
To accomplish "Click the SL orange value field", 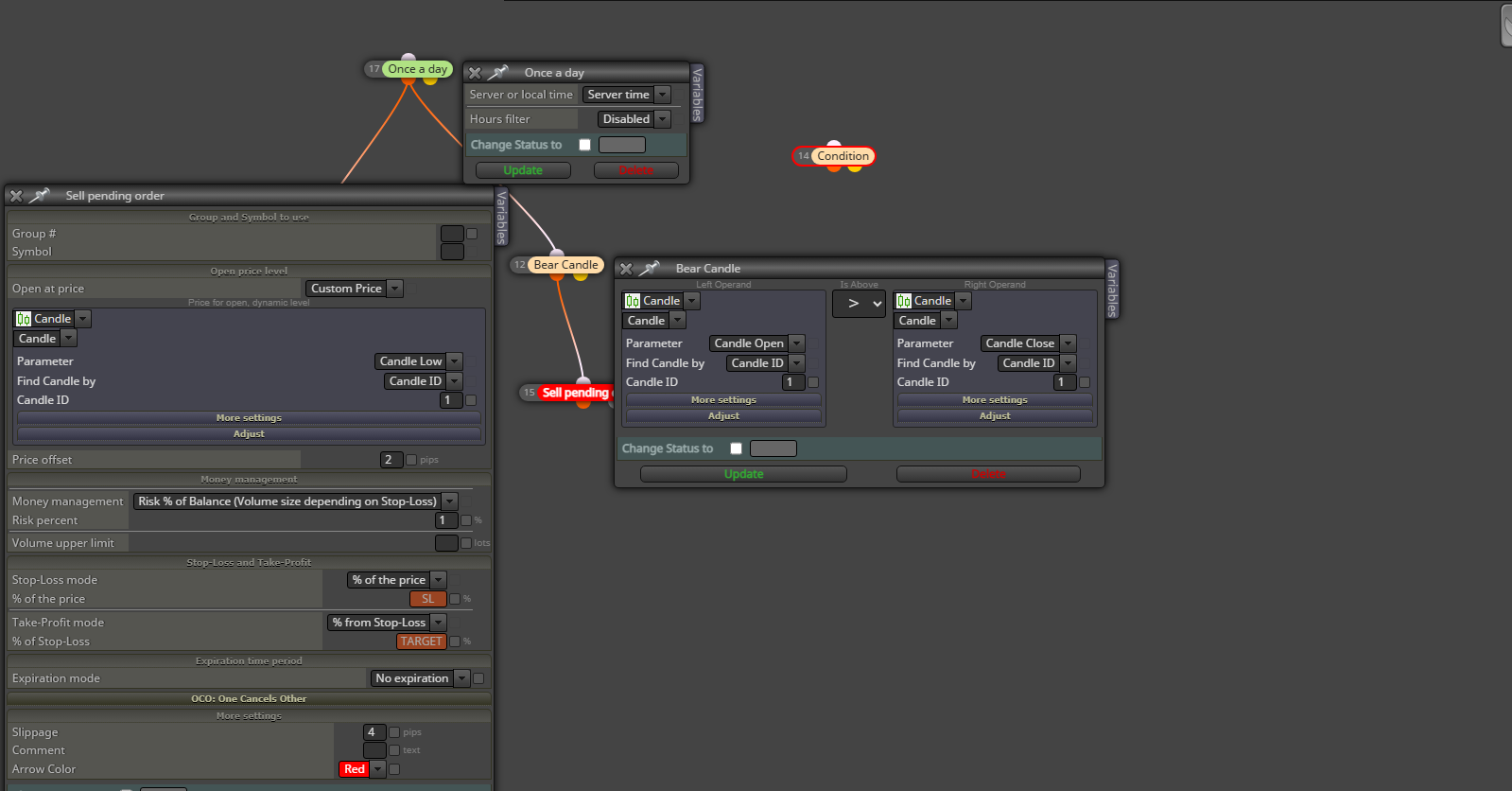I will (427, 599).
